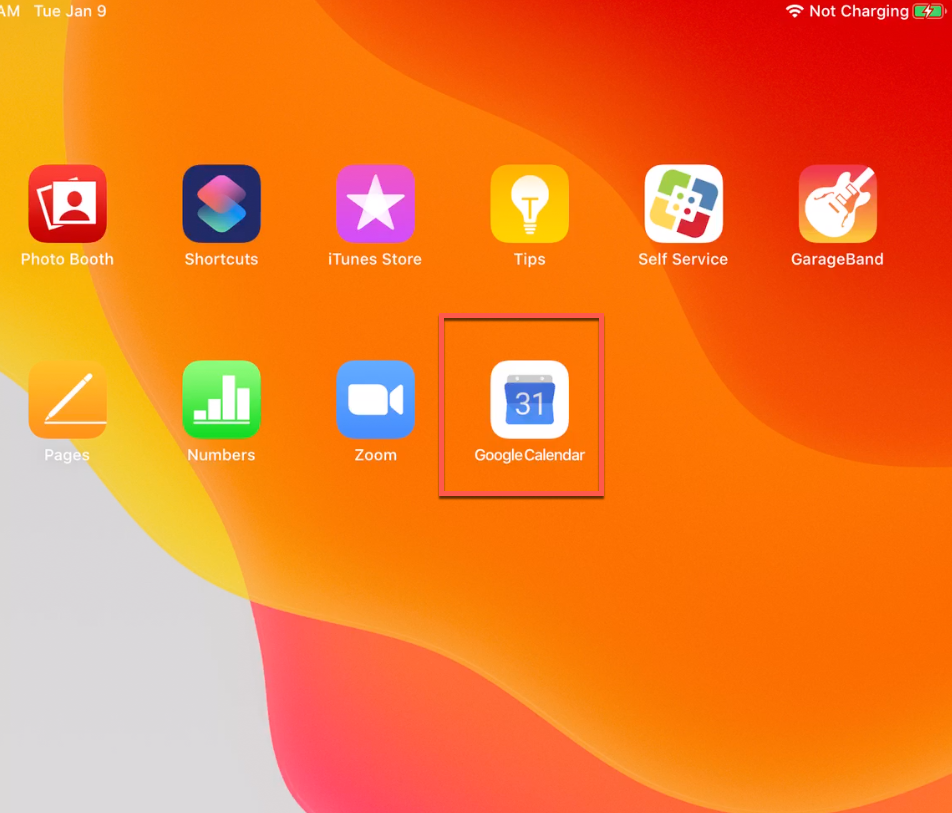
Task: Tap the 'Self Service' label text
Action: pos(683,259)
